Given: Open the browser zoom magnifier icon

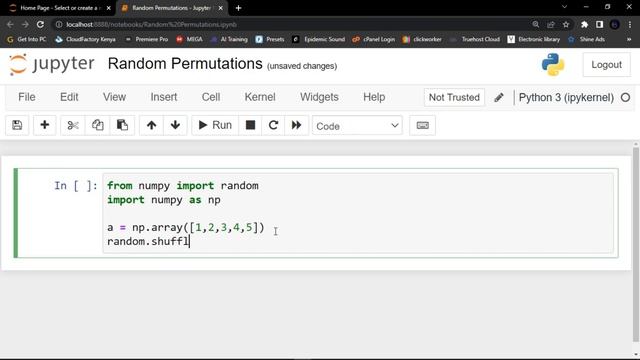Looking at the screenshot, I should coord(536,24).
